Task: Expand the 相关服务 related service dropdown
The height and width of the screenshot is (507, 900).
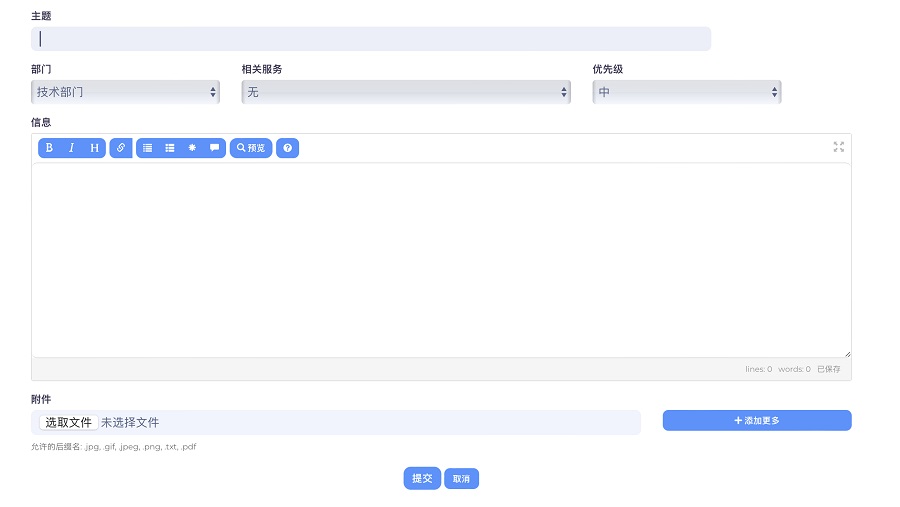Action: 406,92
